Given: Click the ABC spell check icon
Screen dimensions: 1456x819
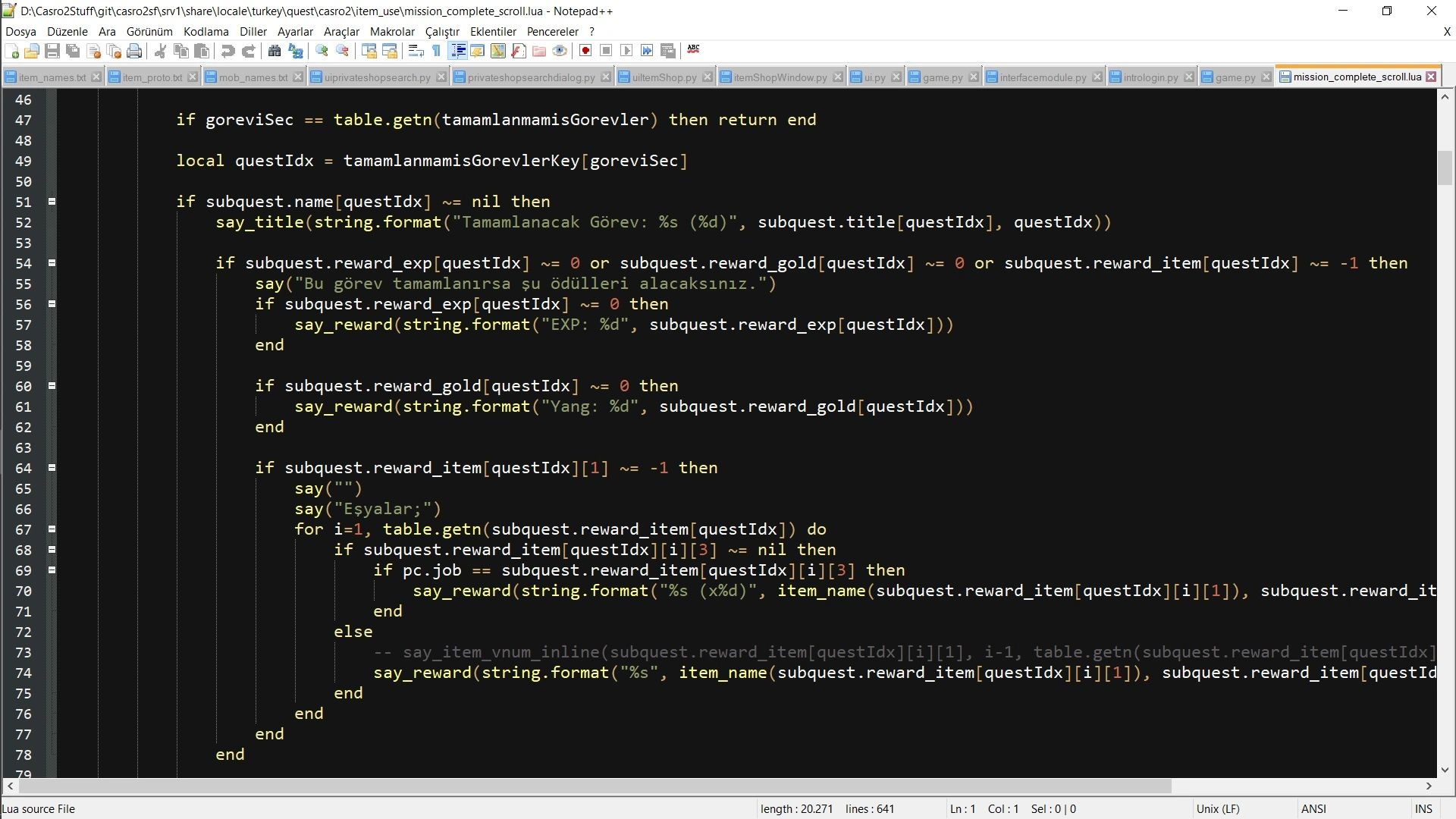Looking at the screenshot, I should click(693, 49).
